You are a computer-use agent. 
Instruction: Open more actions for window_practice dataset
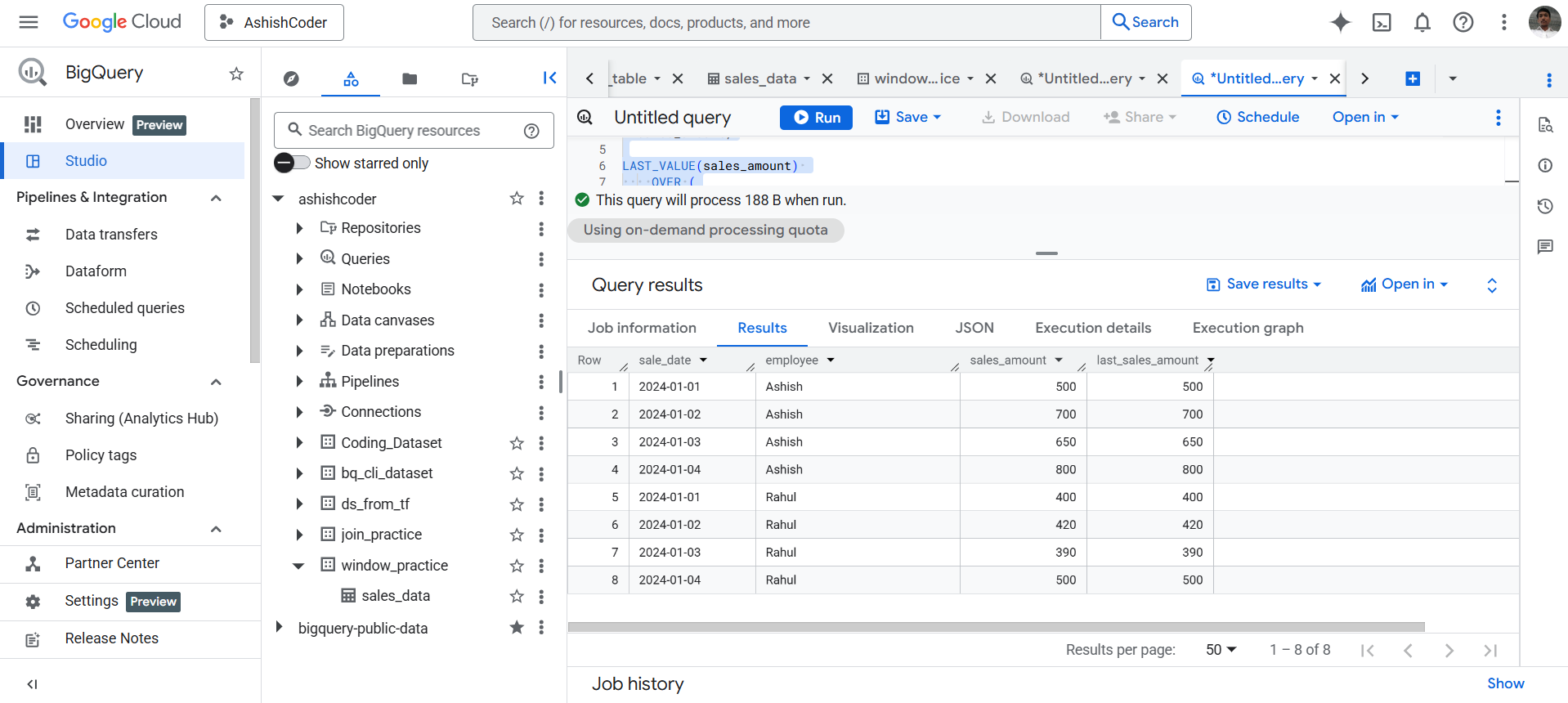coord(541,566)
